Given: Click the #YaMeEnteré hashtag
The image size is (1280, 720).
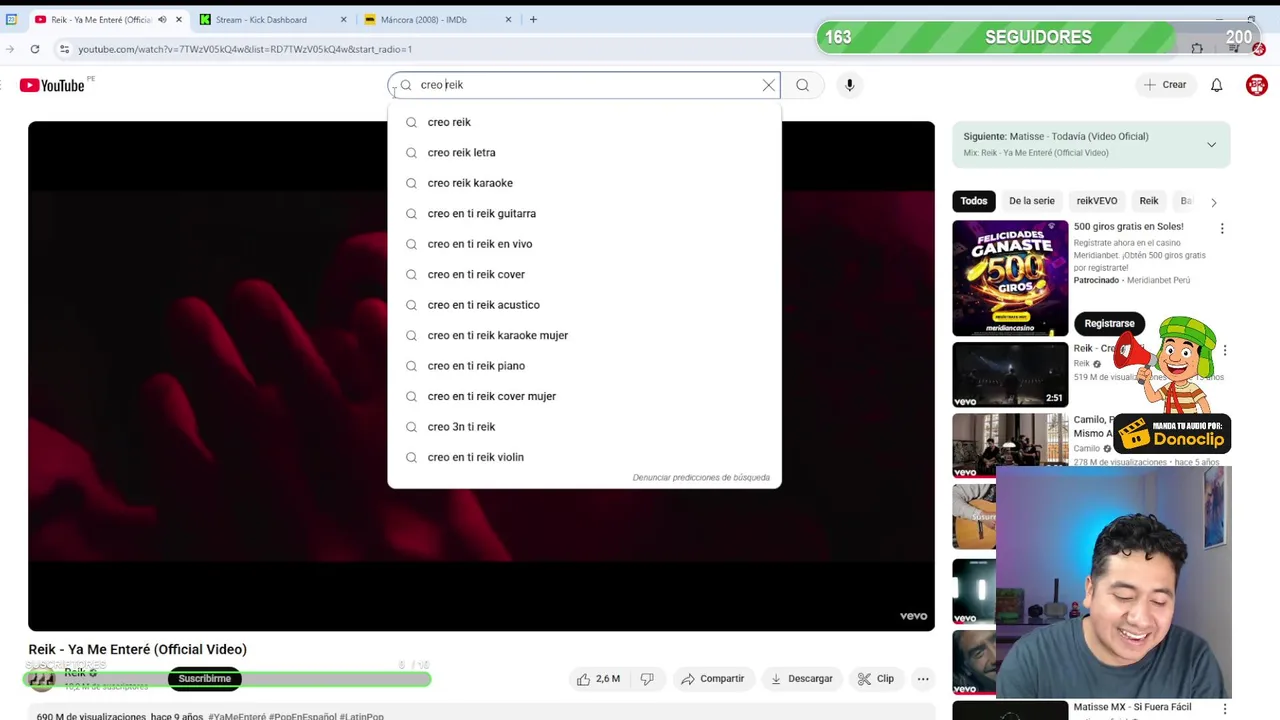Looking at the screenshot, I should [x=236, y=716].
